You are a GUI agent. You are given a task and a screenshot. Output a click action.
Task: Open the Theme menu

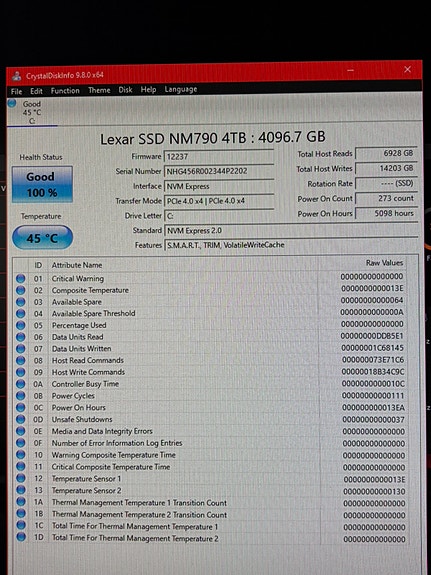pyautogui.click(x=99, y=90)
